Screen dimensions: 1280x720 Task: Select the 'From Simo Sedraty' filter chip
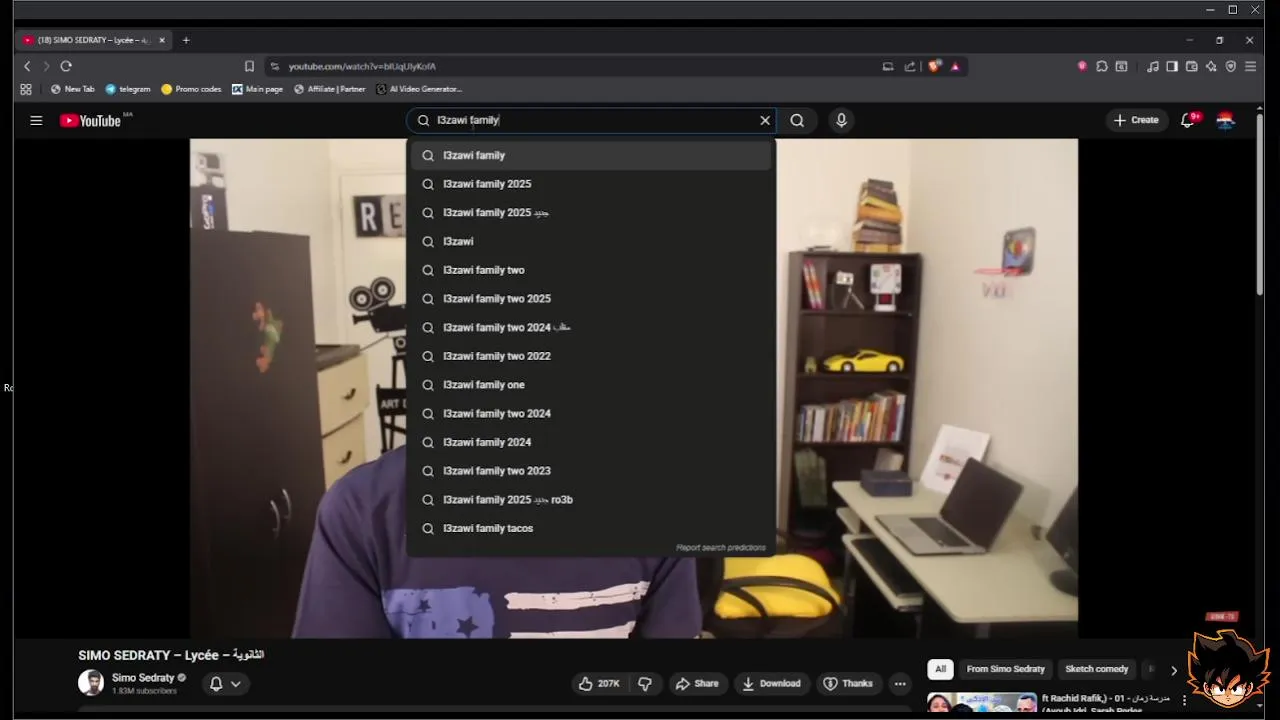click(x=1005, y=669)
